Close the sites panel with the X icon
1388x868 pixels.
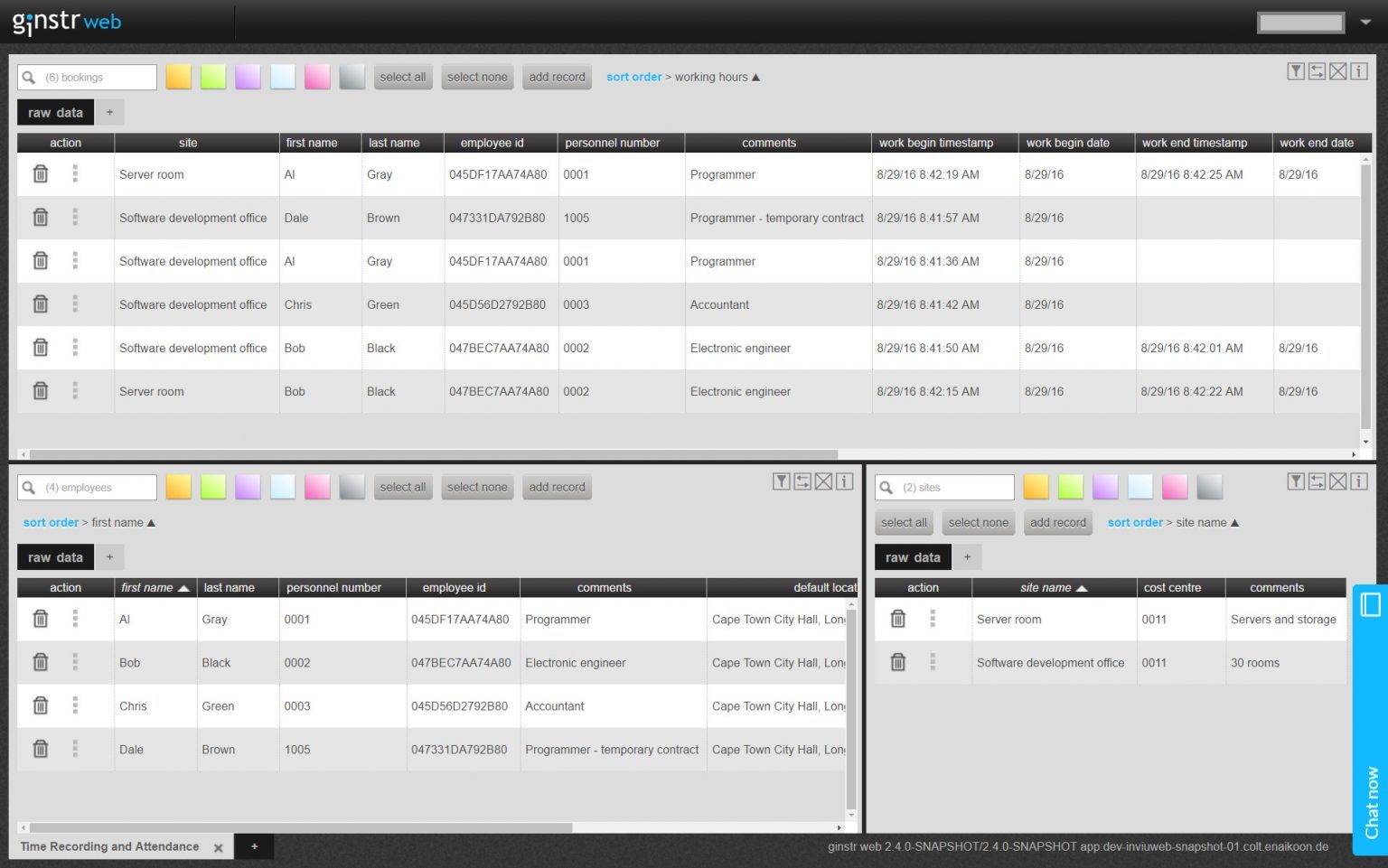click(x=1338, y=481)
